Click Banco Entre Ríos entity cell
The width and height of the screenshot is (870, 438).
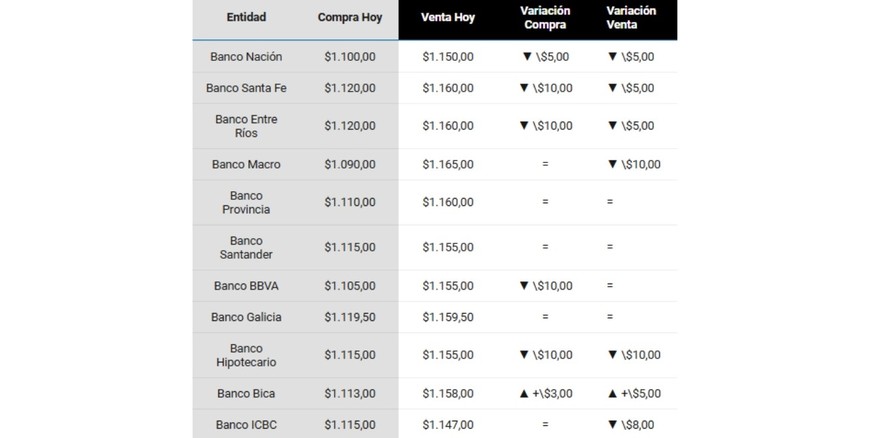pyautogui.click(x=246, y=126)
